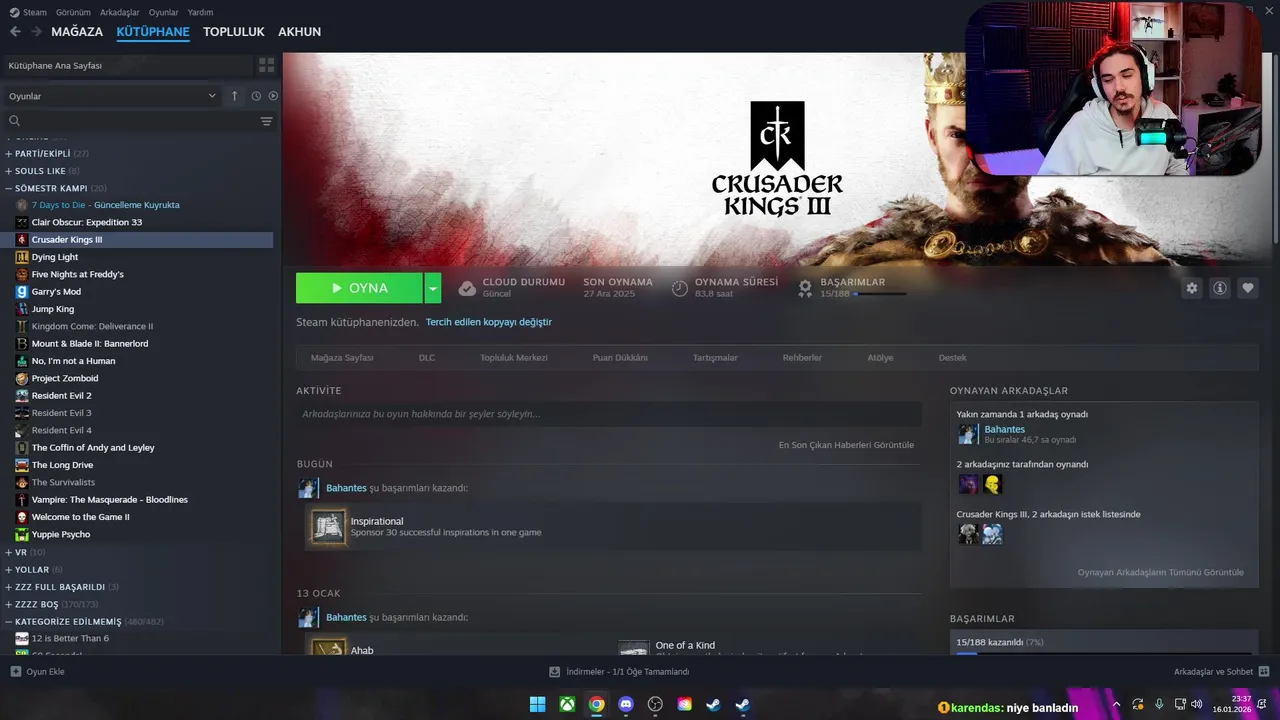Open the Tartışmalar tab
This screenshot has width=1280, height=720.
[x=715, y=358]
